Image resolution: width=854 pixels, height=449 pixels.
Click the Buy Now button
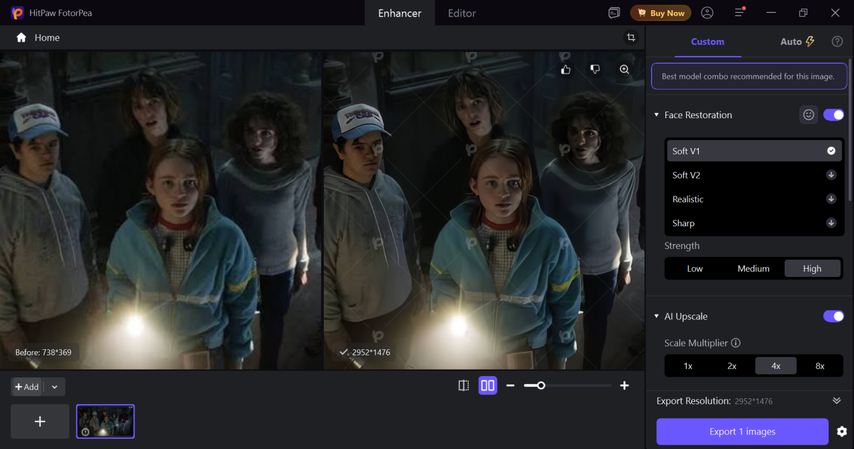661,13
